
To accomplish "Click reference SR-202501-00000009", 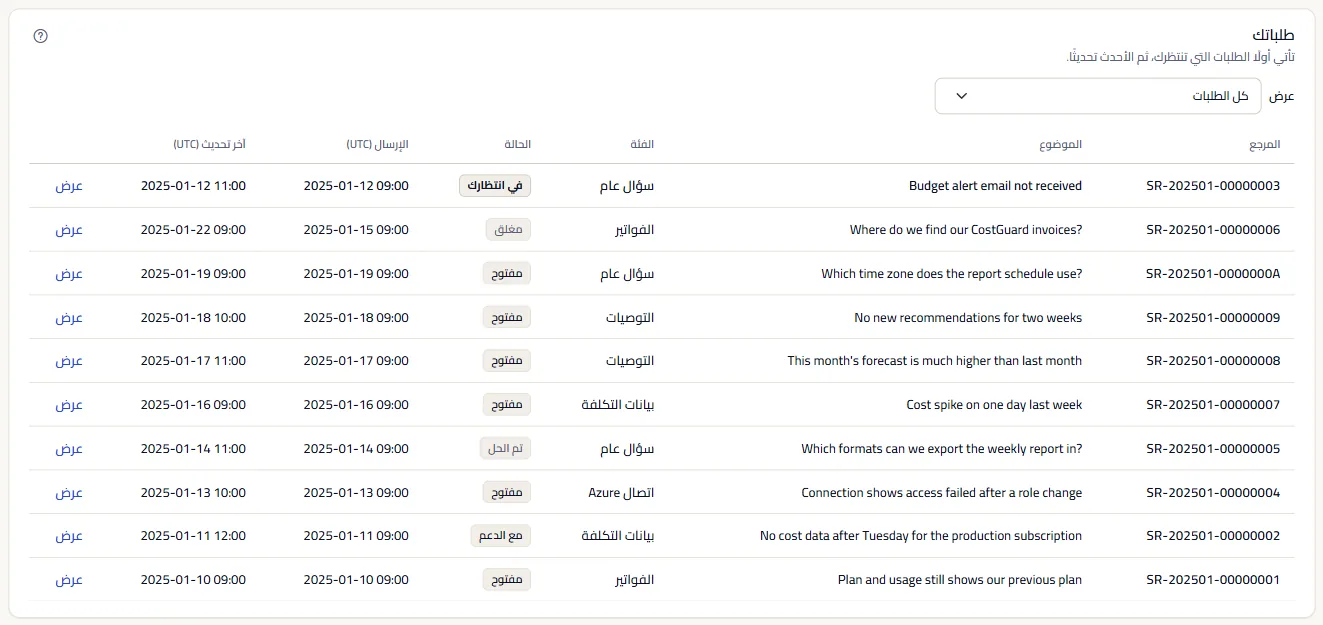I will (1213, 318).
